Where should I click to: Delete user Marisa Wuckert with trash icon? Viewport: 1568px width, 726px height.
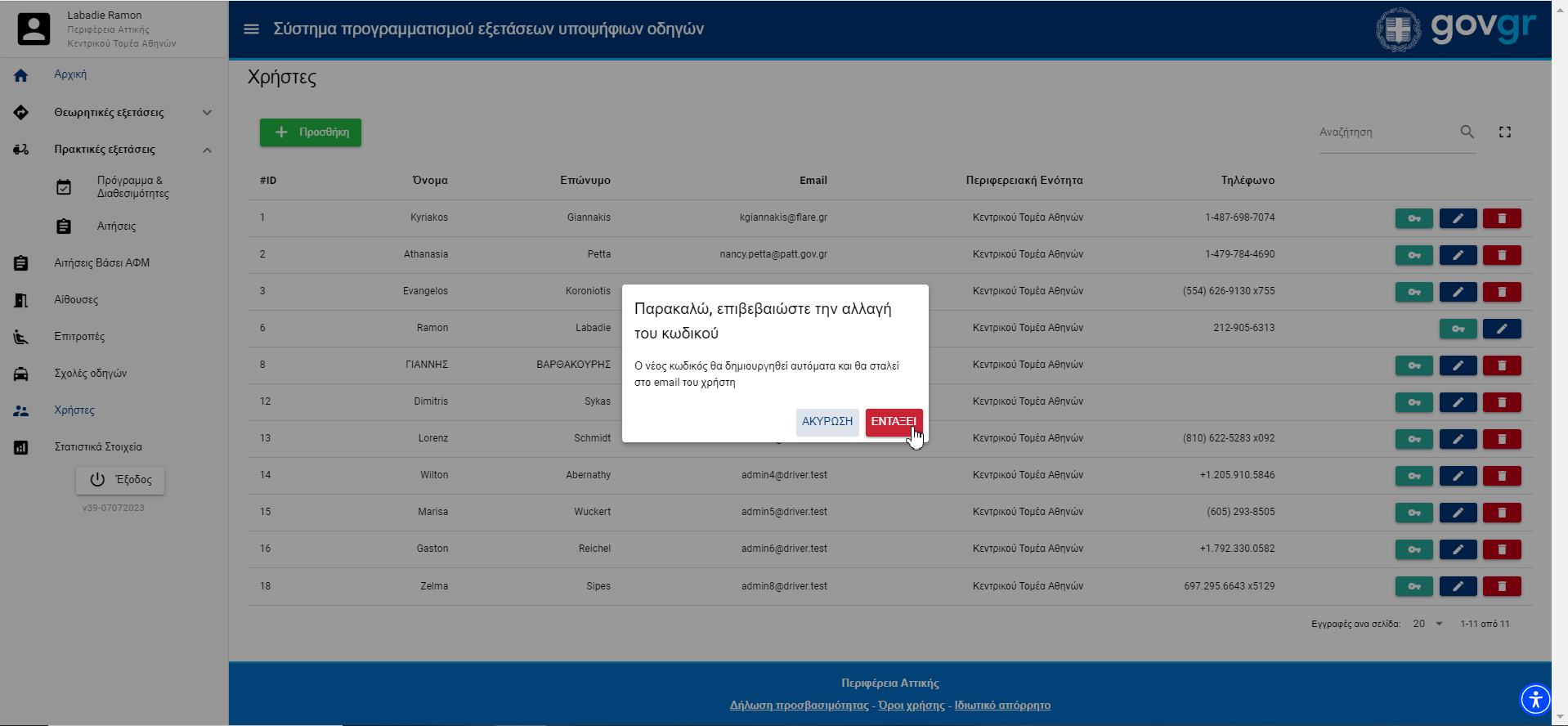pos(1501,513)
